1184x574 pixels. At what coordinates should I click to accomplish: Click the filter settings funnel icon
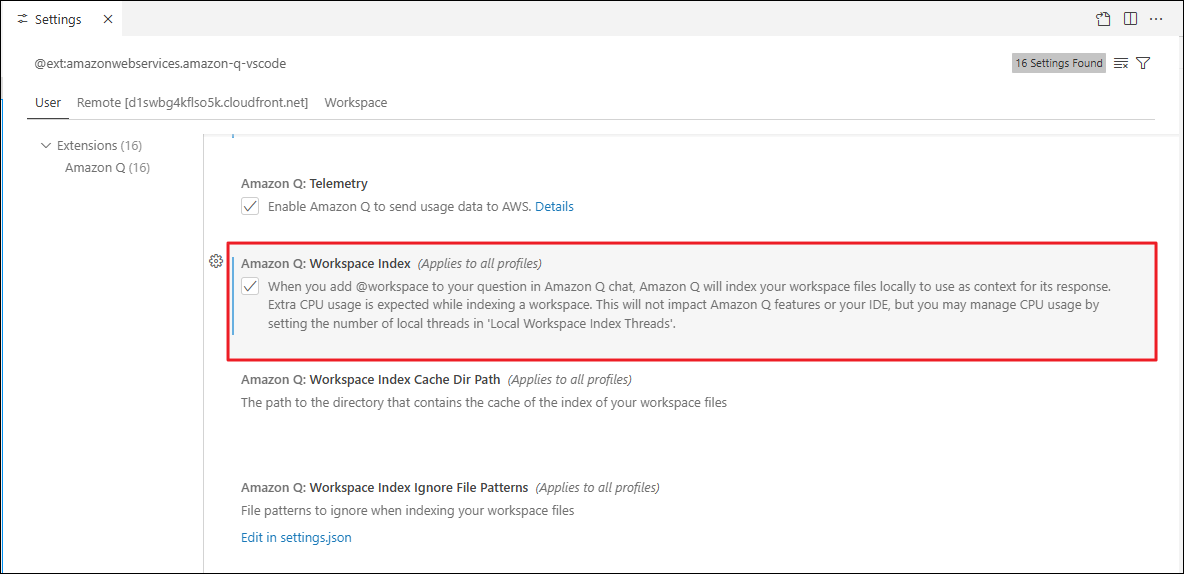click(x=1143, y=63)
